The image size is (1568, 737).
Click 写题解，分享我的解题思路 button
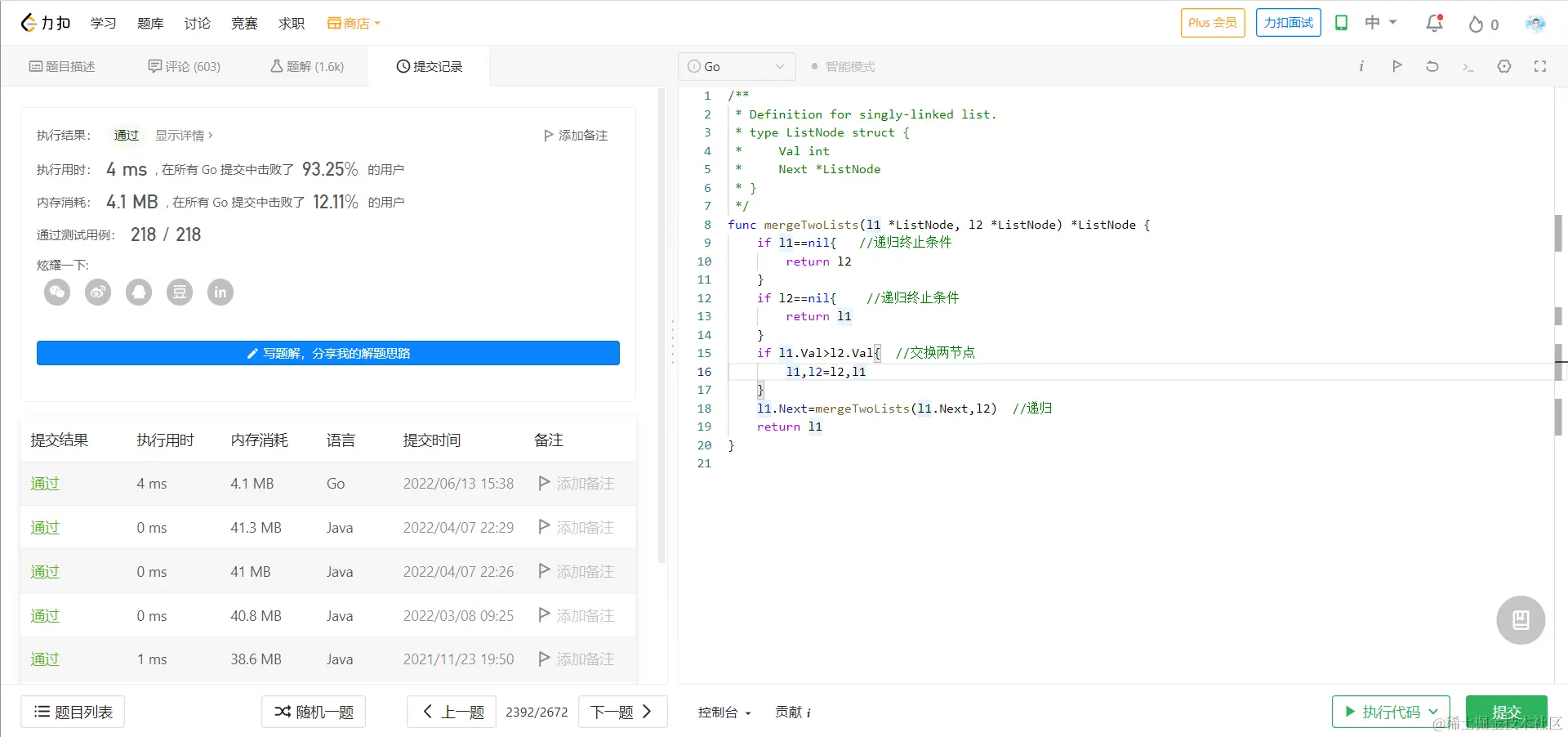coord(328,353)
